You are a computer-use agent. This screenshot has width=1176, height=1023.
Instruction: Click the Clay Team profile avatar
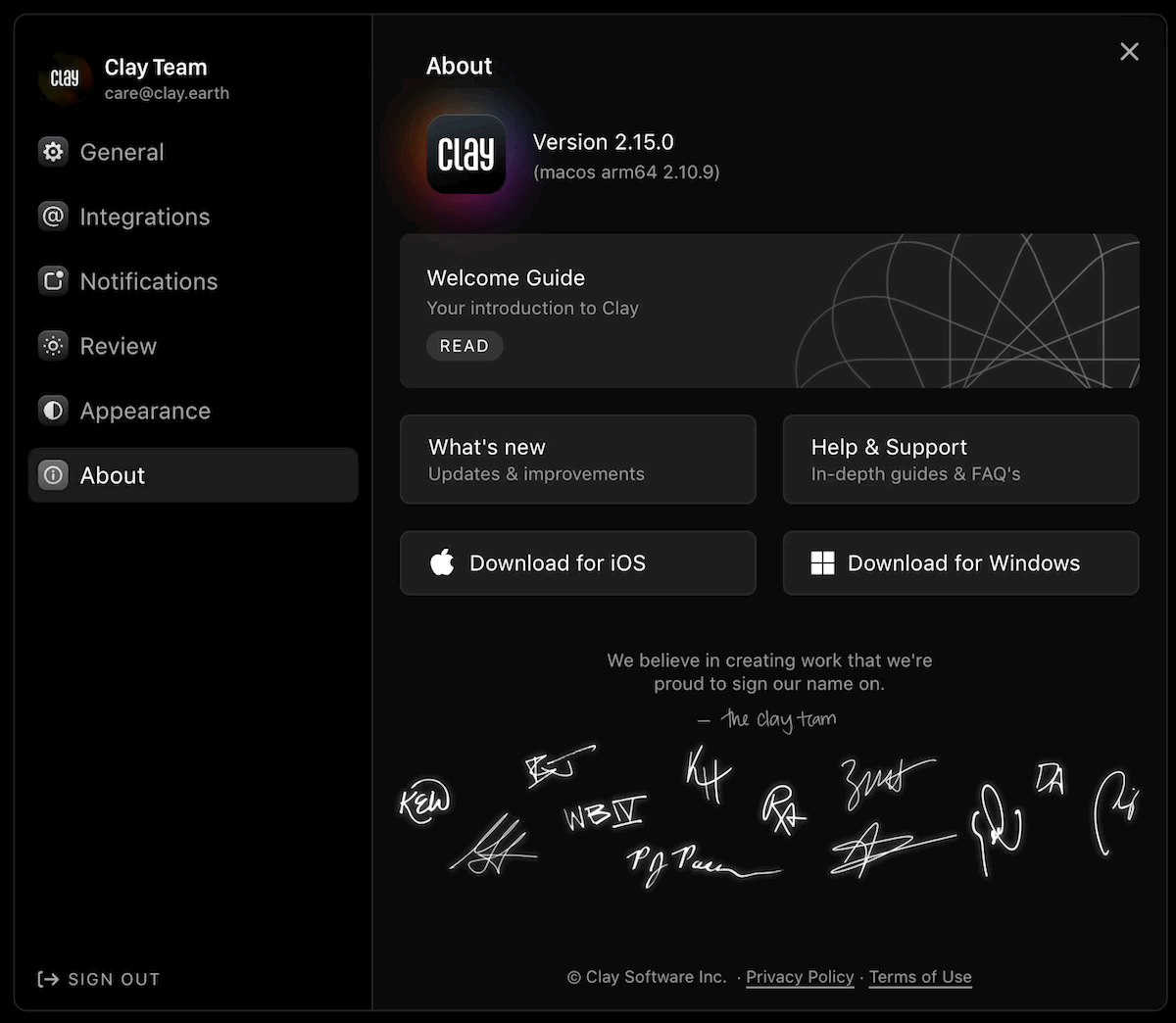tap(65, 78)
